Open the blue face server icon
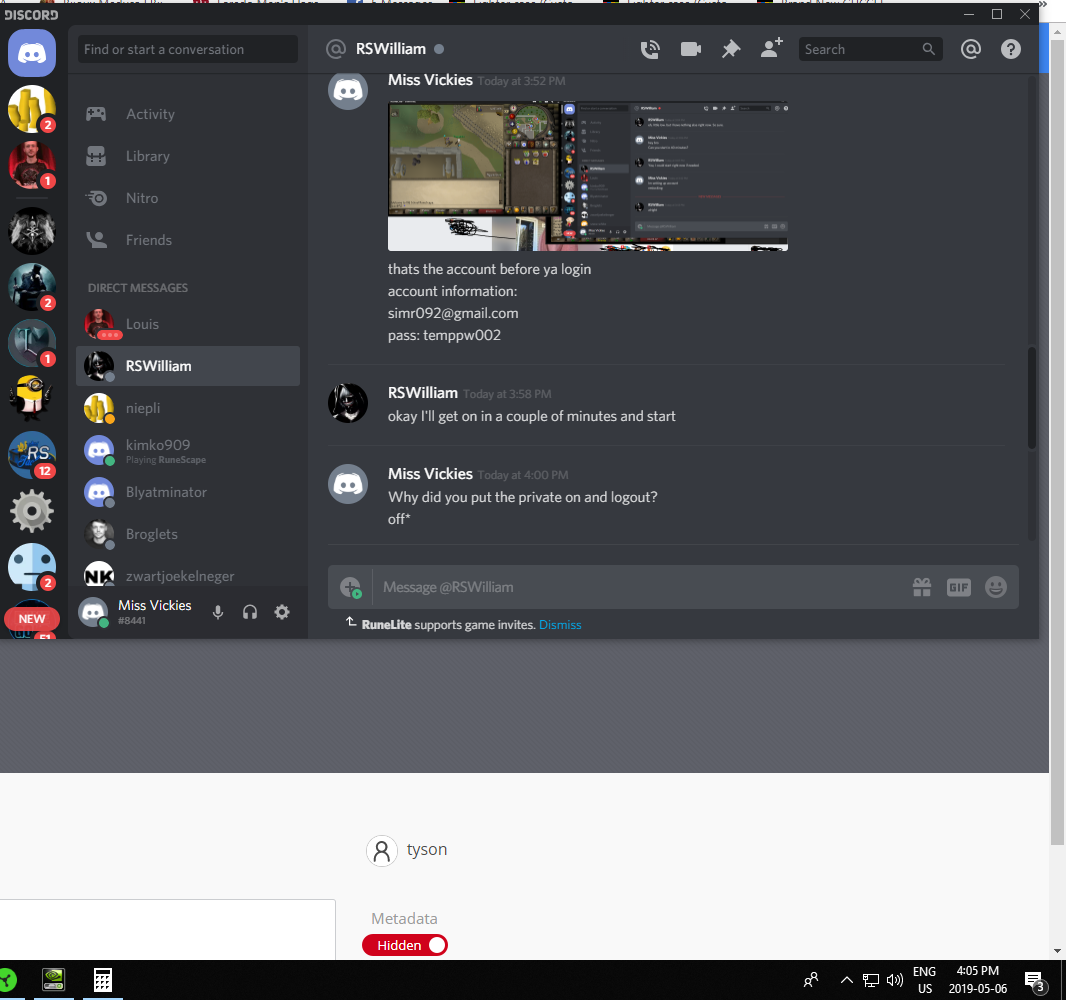This screenshot has height=1000, width=1066. [32, 567]
